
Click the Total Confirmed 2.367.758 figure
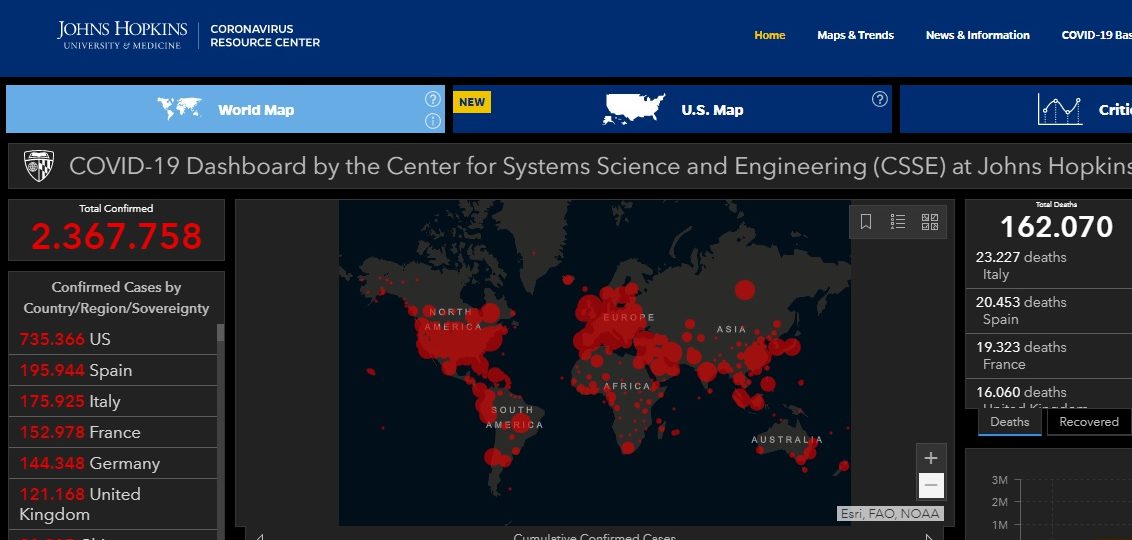pyautogui.click(x=116, y=236)
